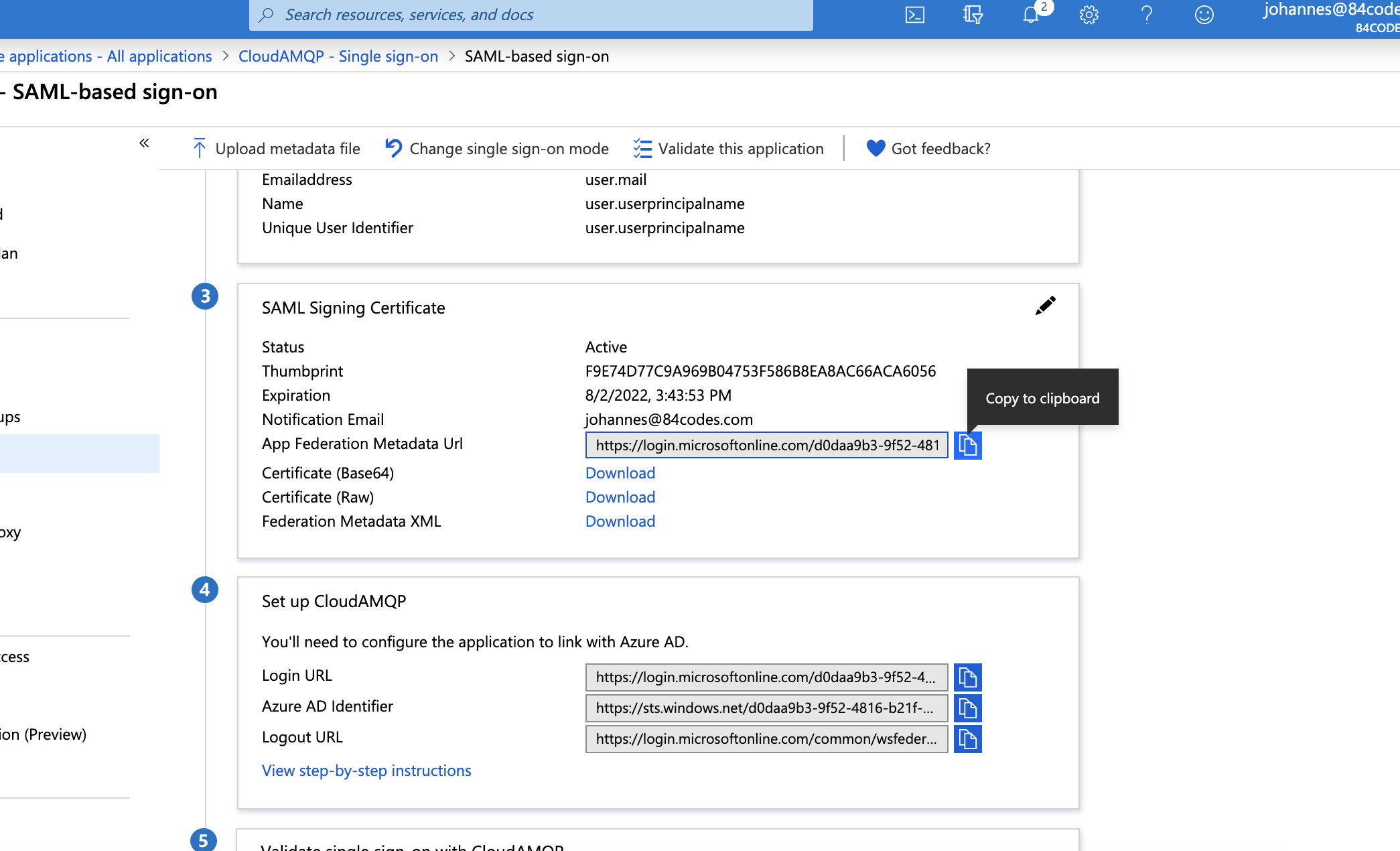The image size is (1400, 851).
Task: Open the sidebar item ending in (Preview)
Action: [x=44, y=734]
